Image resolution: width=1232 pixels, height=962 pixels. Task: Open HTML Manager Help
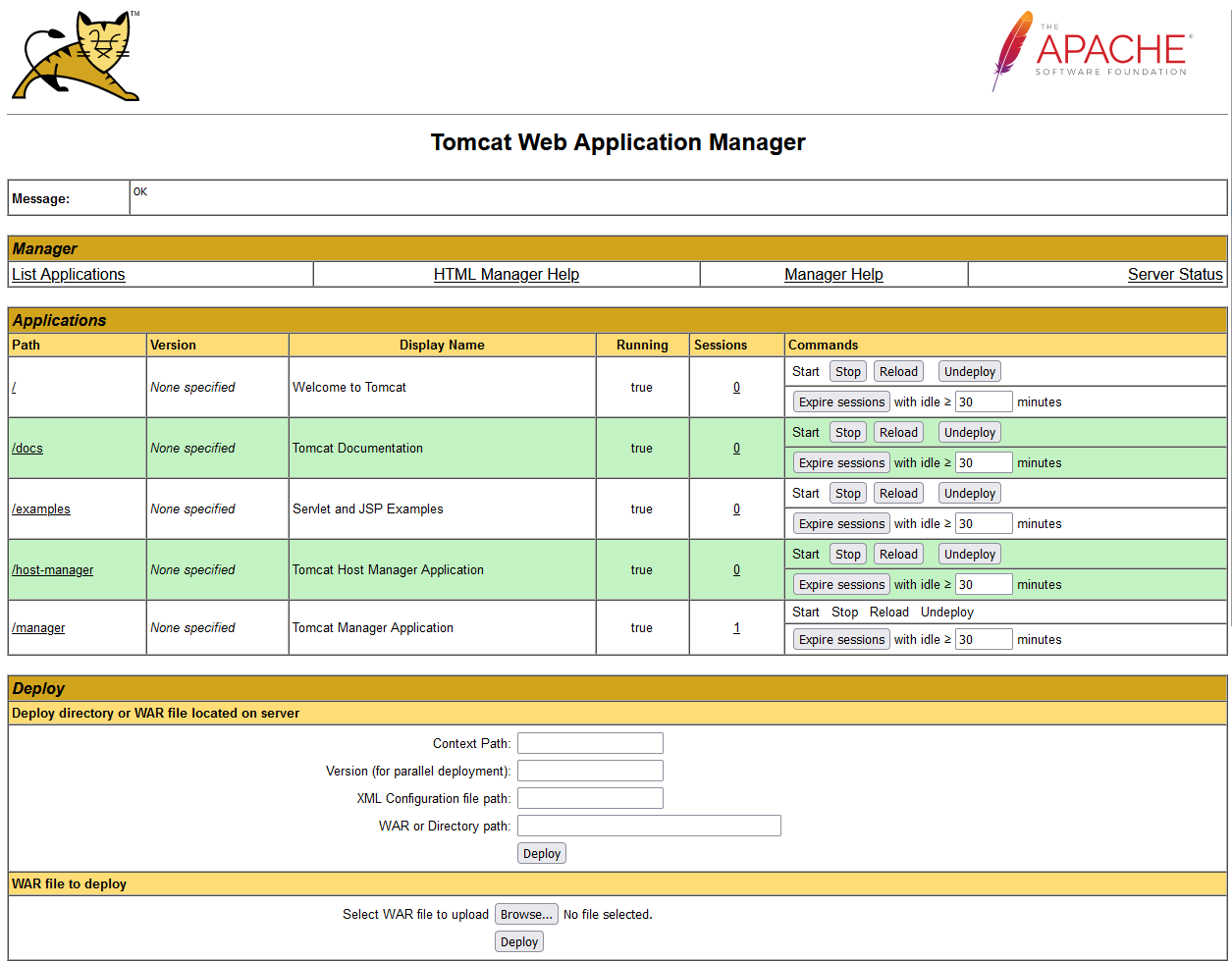pyautogui.click(x=506, y=275)
